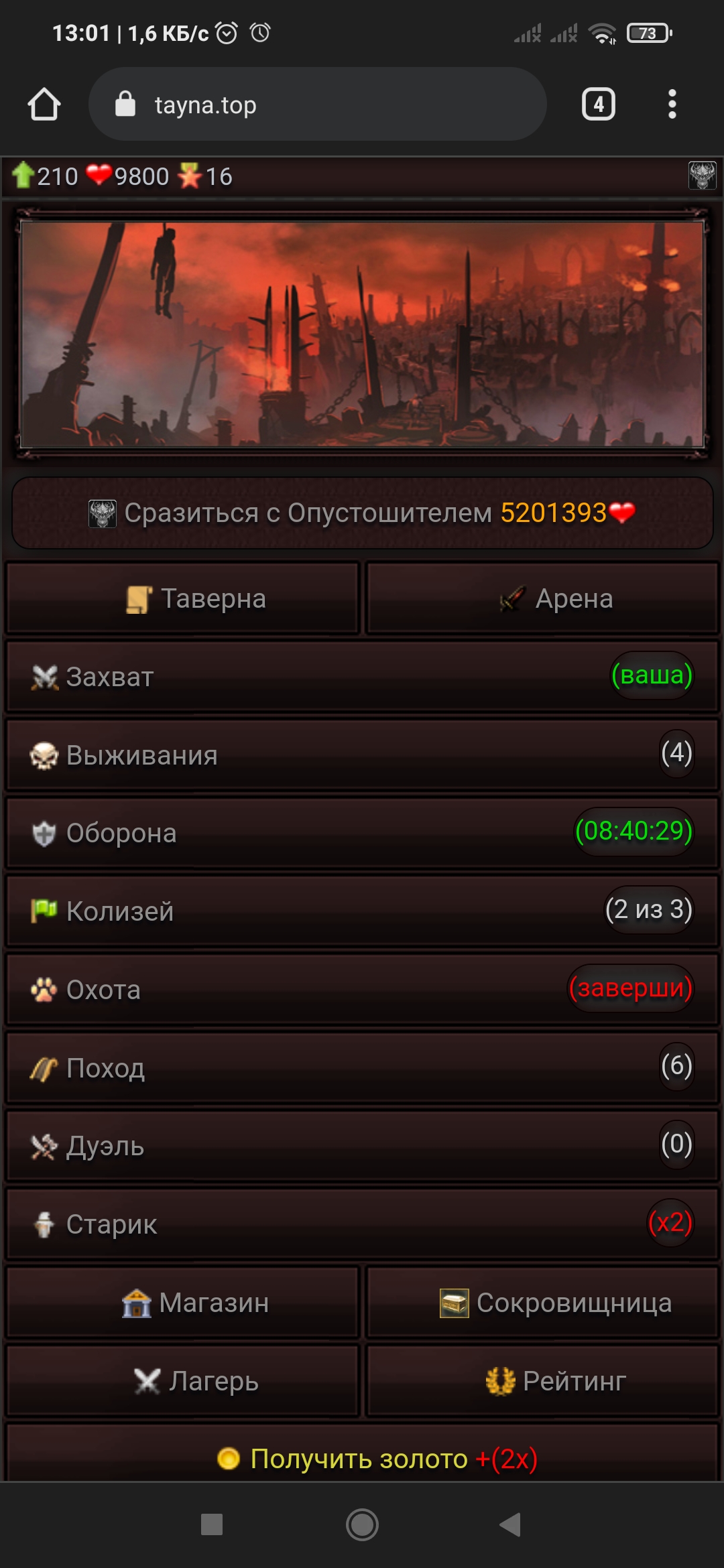Viewport: 724px width, 1568px height.
Task: Tap the monster avatar icon at top right
Action: click(x=702, y=176)
